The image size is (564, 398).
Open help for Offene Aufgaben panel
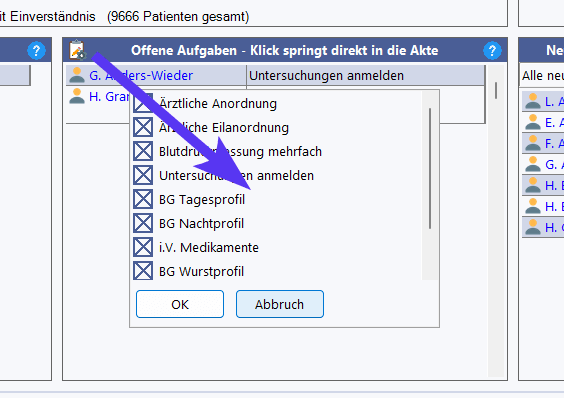coord(492,50)
